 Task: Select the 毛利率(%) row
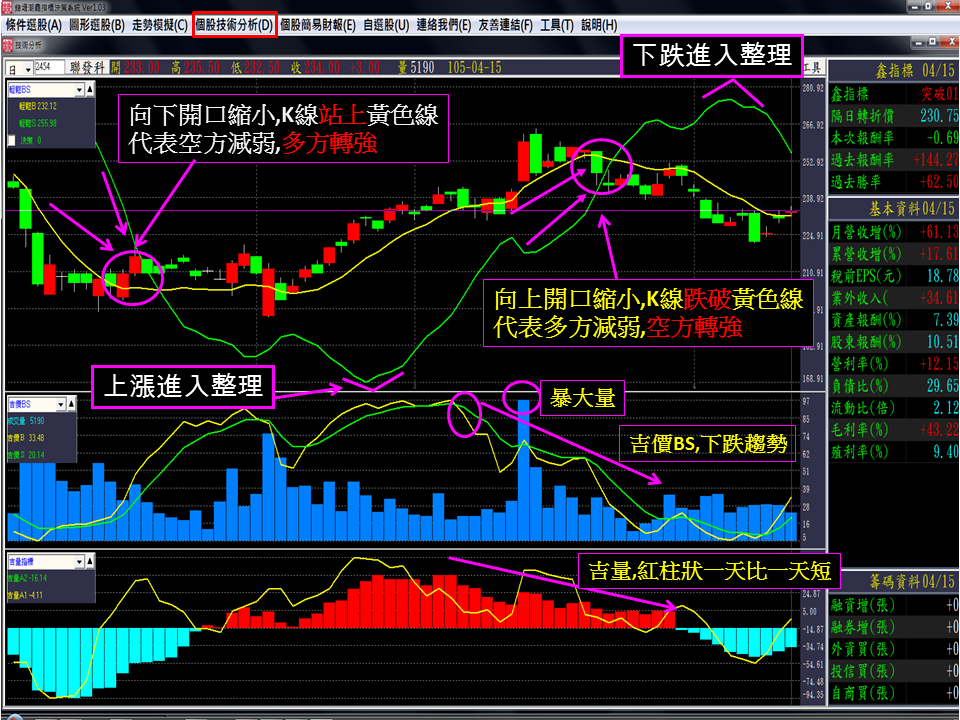tap(893, 430)
